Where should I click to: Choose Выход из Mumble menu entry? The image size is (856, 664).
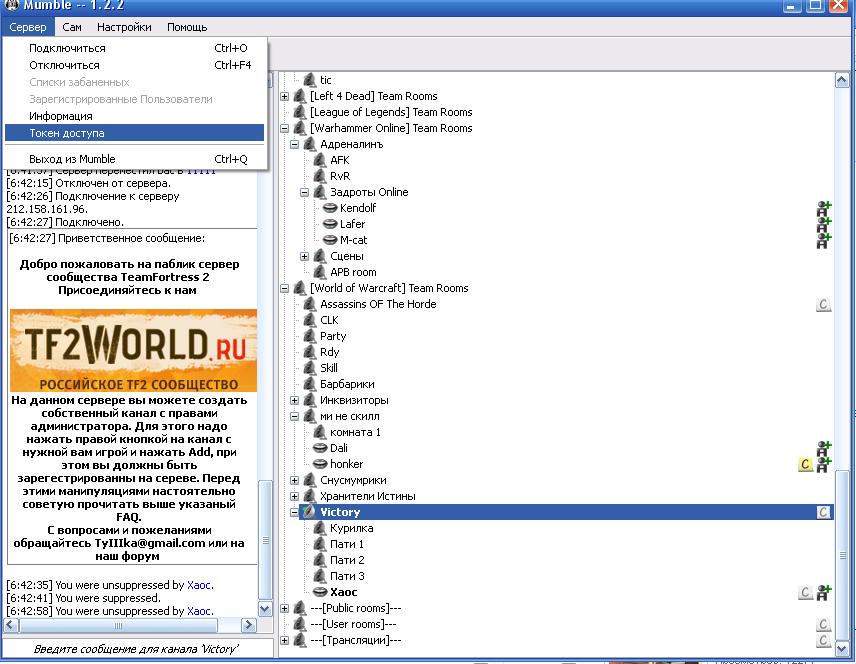pos(134,159)
